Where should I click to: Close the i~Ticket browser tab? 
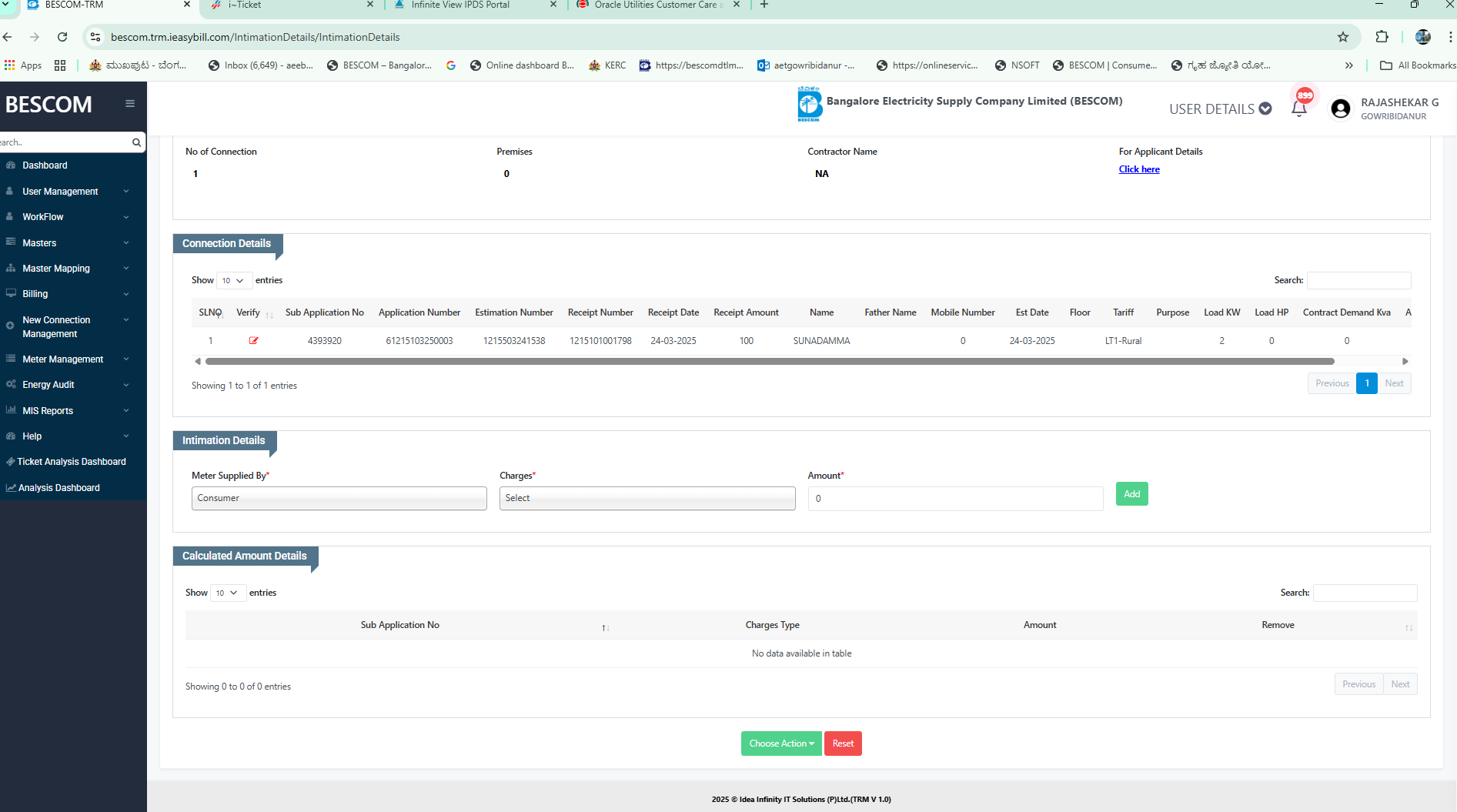pyautogui.click(x=370, y=5)
